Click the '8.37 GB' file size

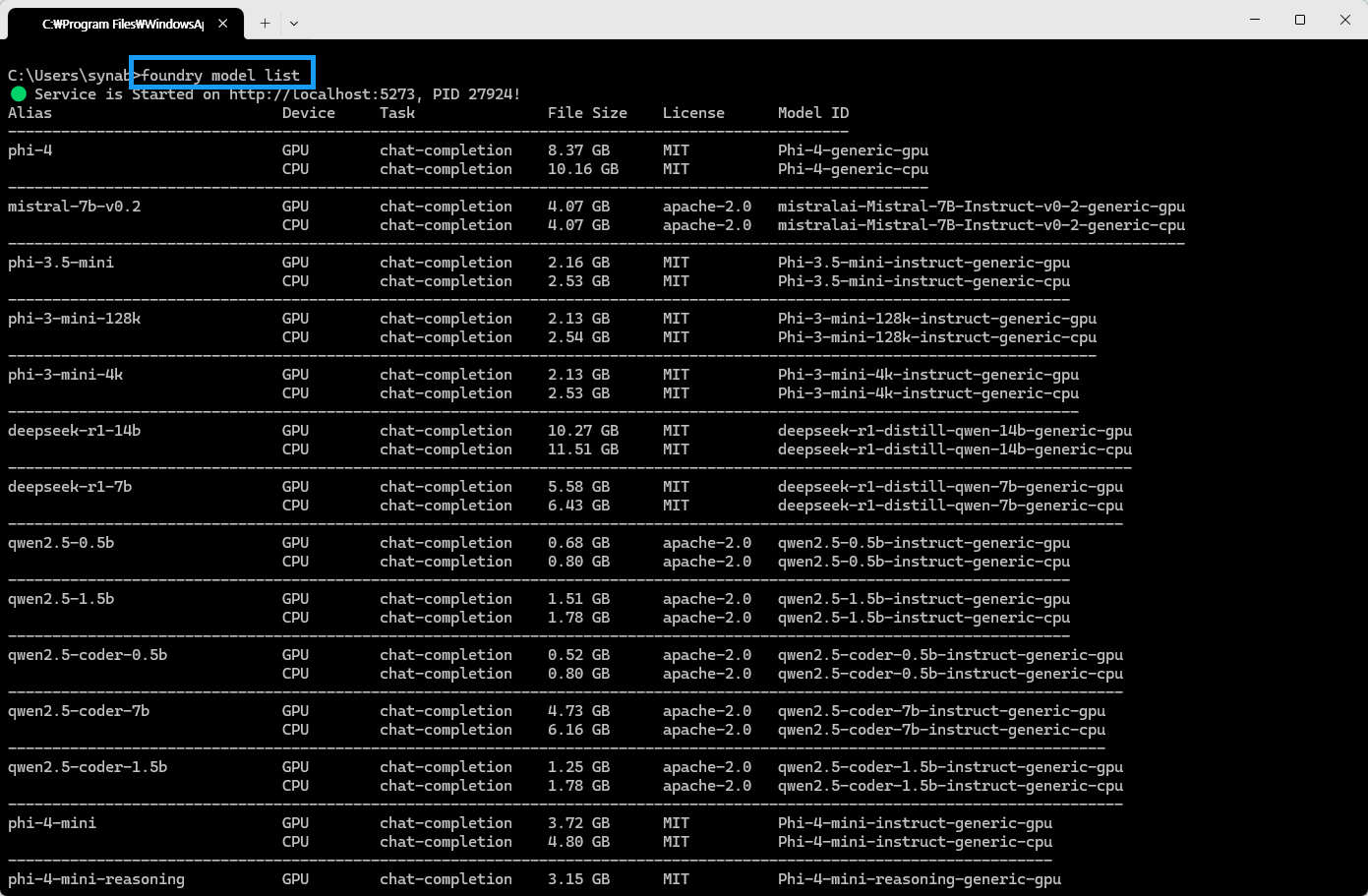click(x=578, y=150)
